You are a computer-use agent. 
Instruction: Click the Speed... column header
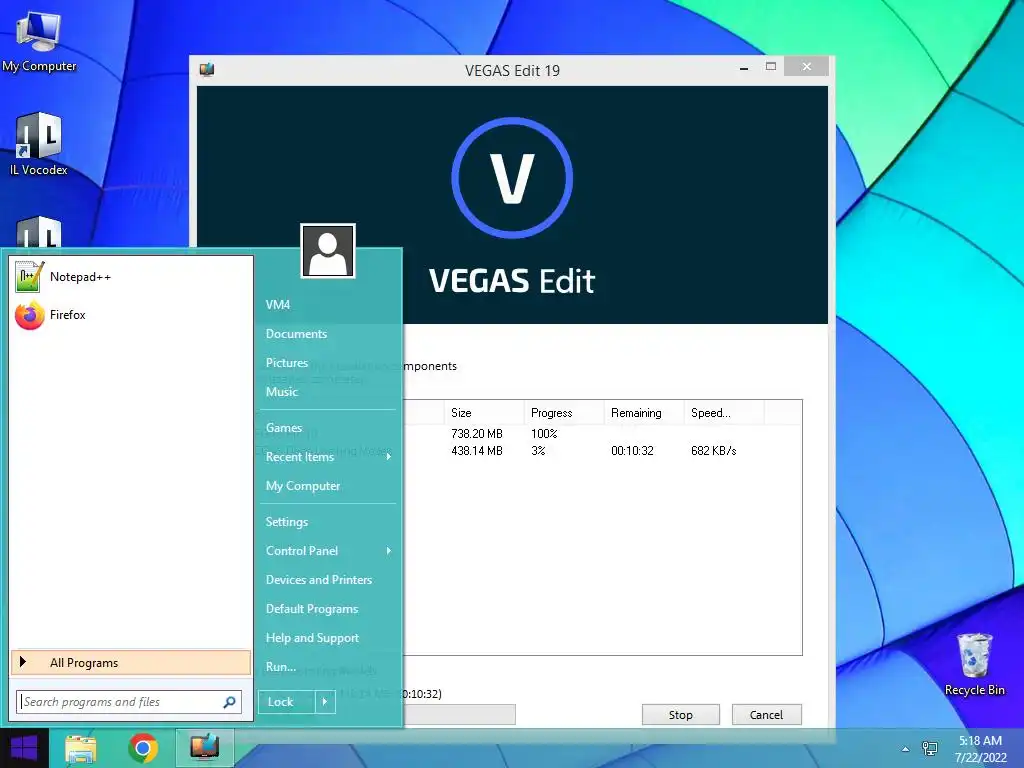(724, 413)
